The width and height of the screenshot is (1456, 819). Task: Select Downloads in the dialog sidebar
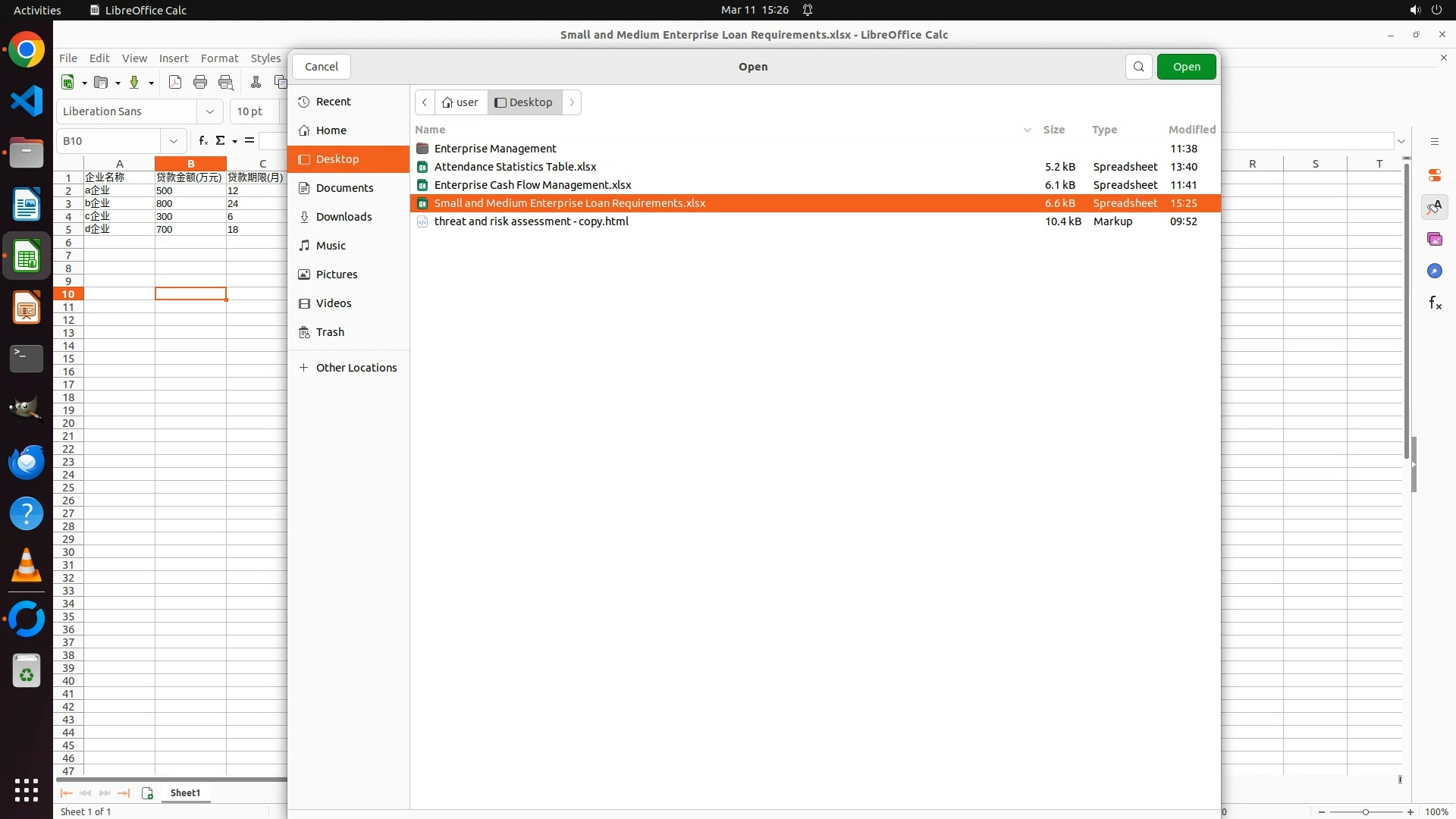point(344,217)
